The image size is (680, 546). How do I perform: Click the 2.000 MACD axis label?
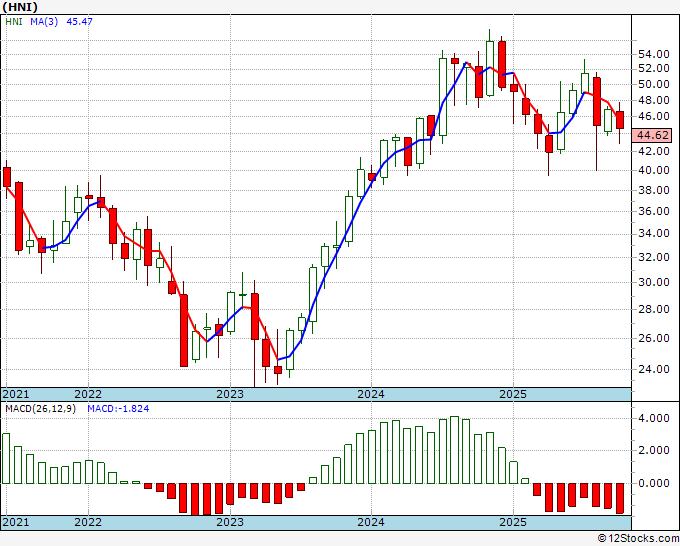tap(654, 451)
